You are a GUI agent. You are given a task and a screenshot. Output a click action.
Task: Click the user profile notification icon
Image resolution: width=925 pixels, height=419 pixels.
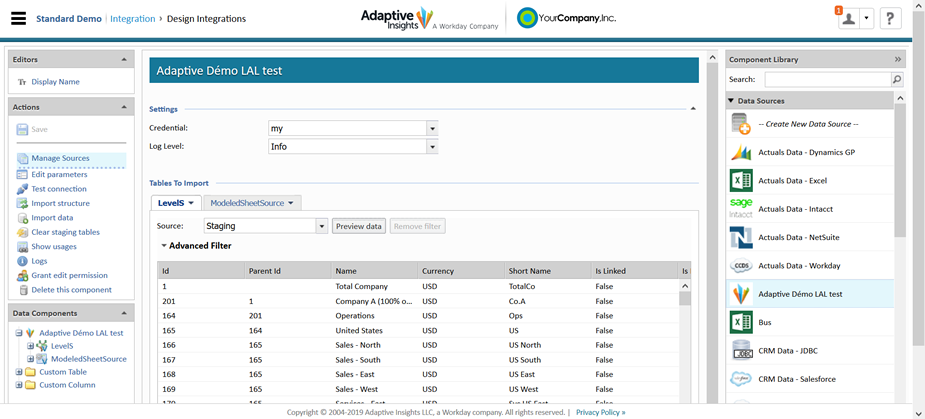click(848, 19)
